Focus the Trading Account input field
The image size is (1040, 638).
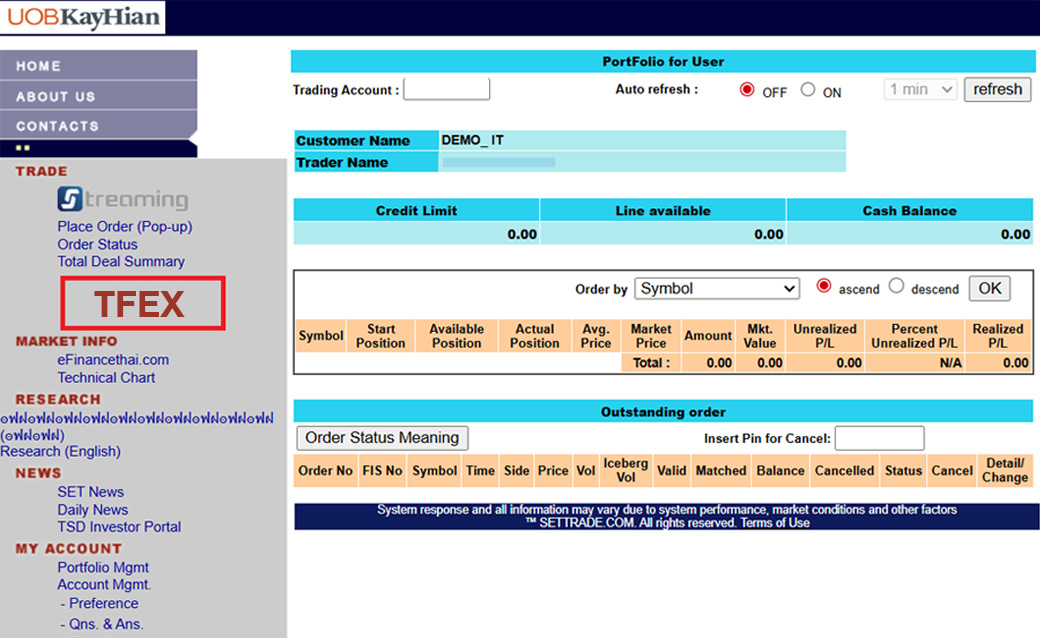446,89
